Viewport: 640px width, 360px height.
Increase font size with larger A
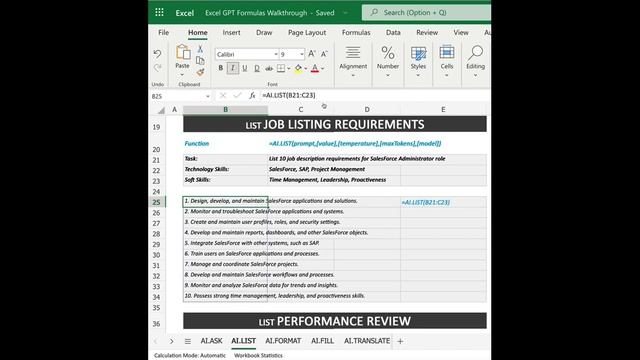312,54
